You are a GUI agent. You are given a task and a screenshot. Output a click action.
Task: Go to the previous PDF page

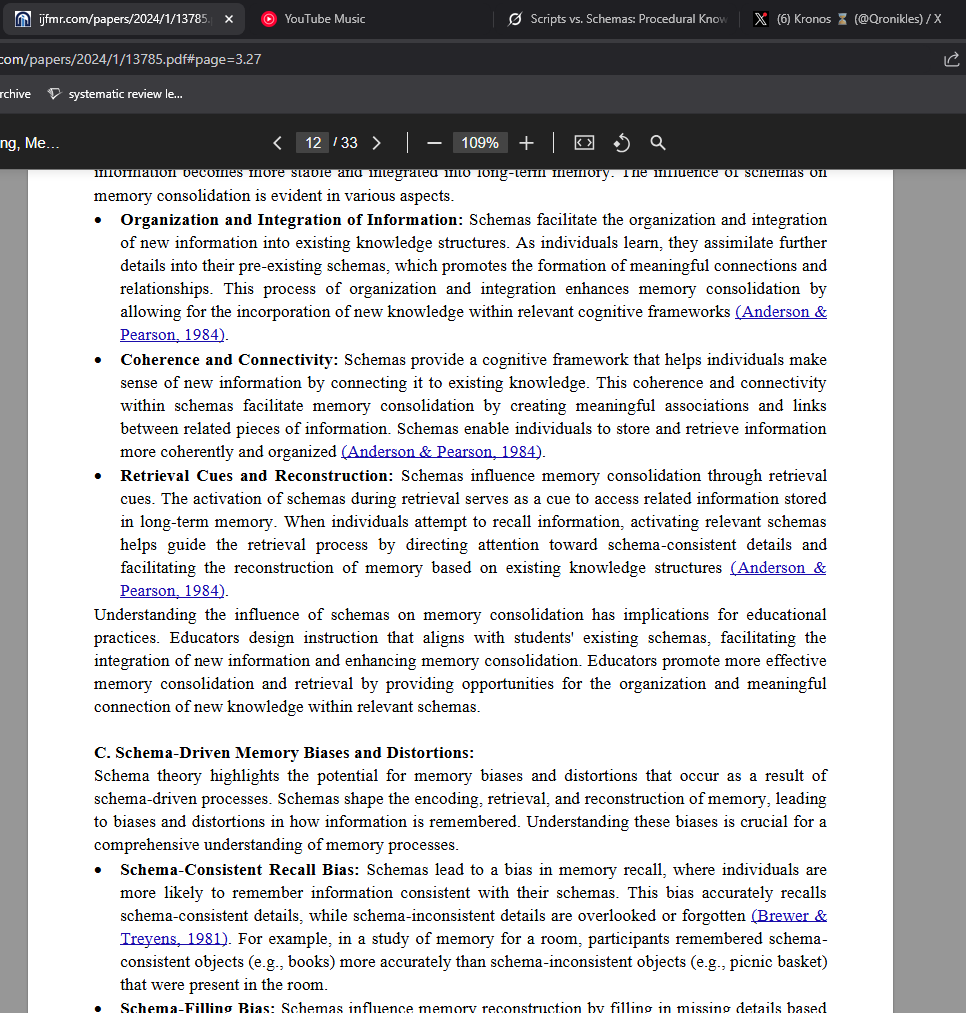coord(277,143)
